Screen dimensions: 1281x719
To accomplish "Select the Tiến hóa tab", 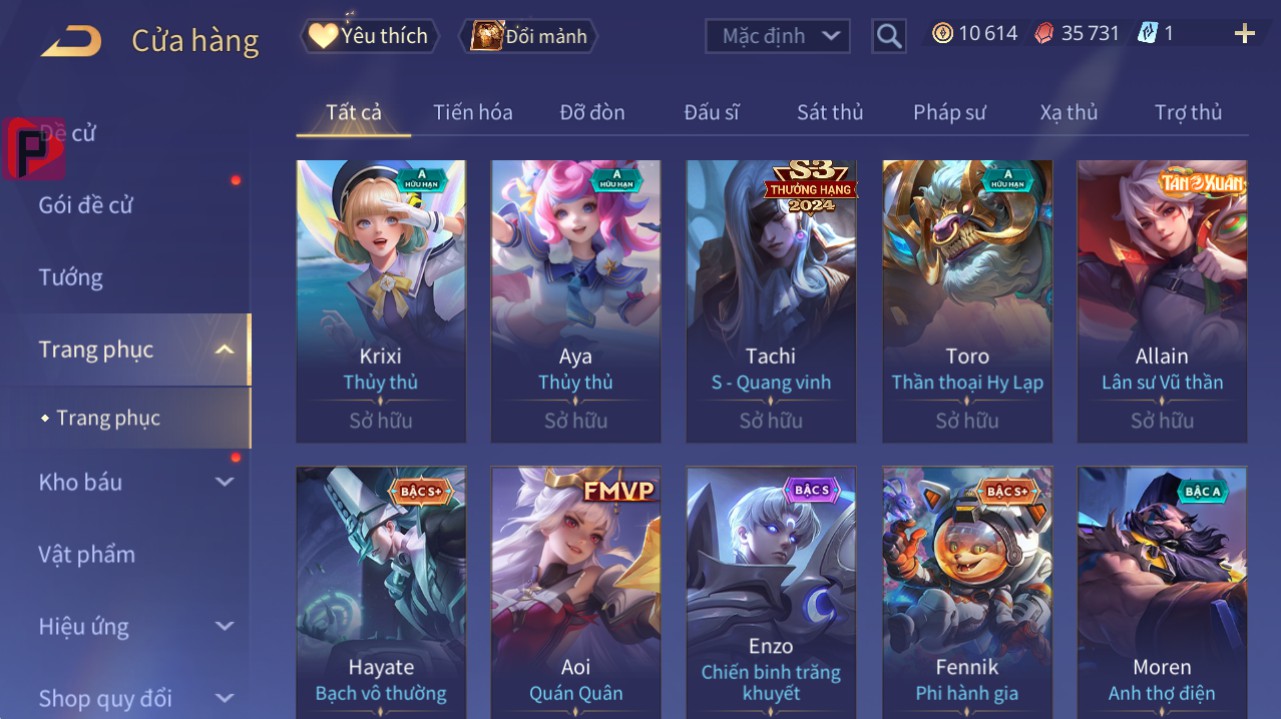I will point(473,112).
